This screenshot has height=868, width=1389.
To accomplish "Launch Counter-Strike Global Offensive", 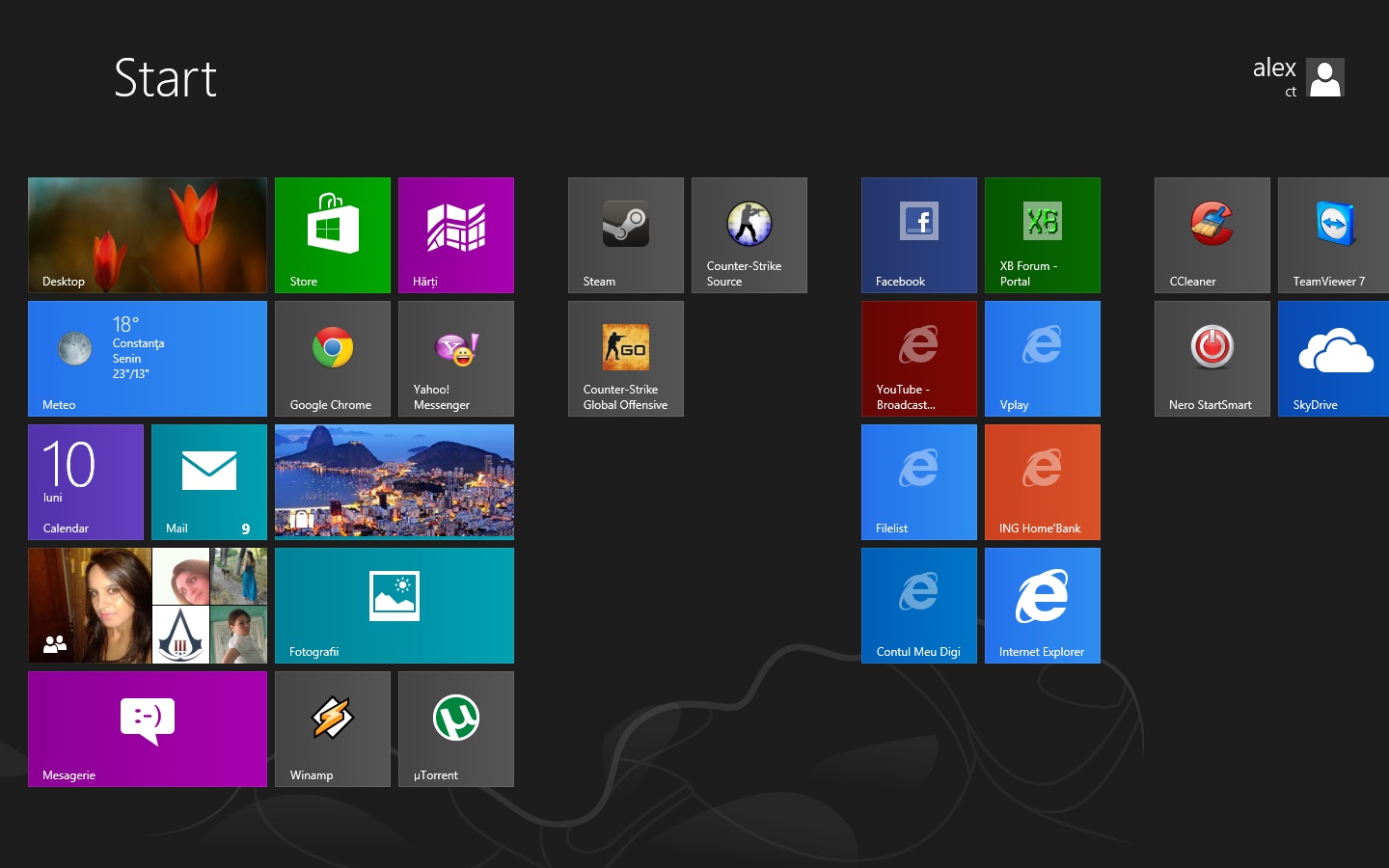I will pyautogui.click(x=626, y=359).
